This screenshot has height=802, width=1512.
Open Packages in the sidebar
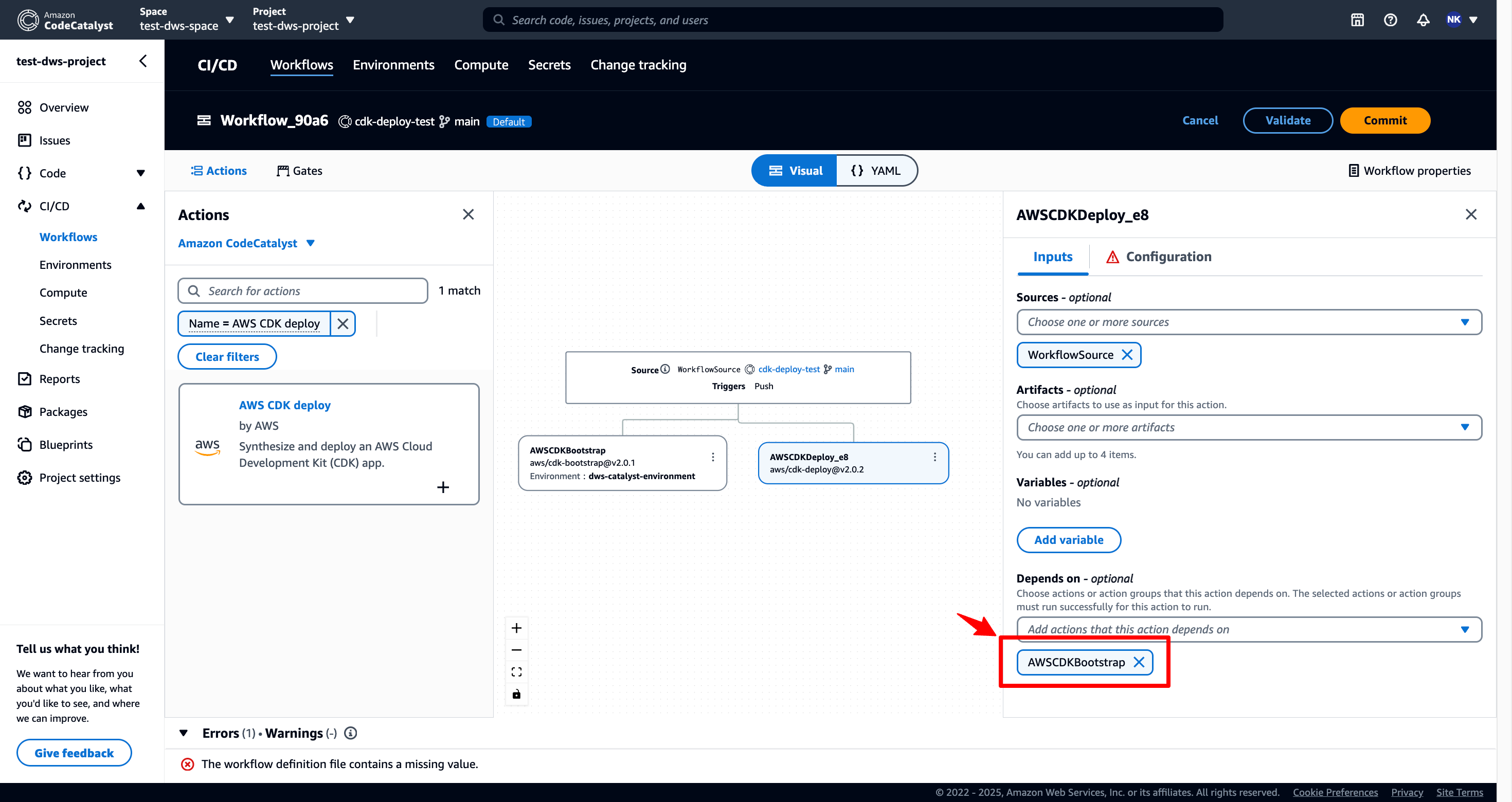63,412
